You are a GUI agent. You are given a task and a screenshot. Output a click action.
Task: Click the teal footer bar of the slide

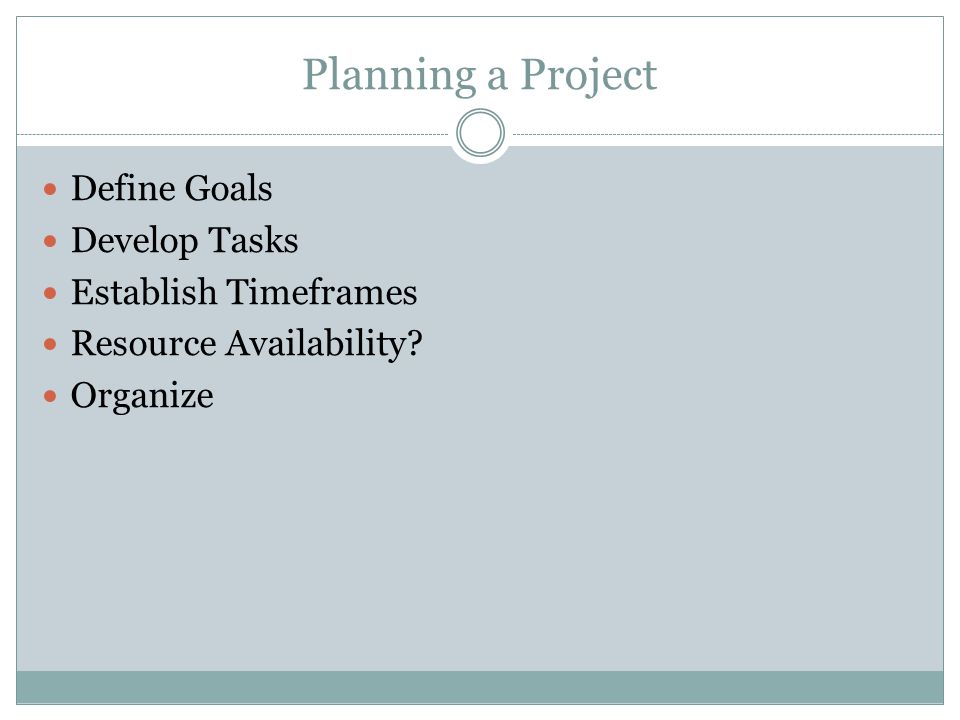point(480,687)
